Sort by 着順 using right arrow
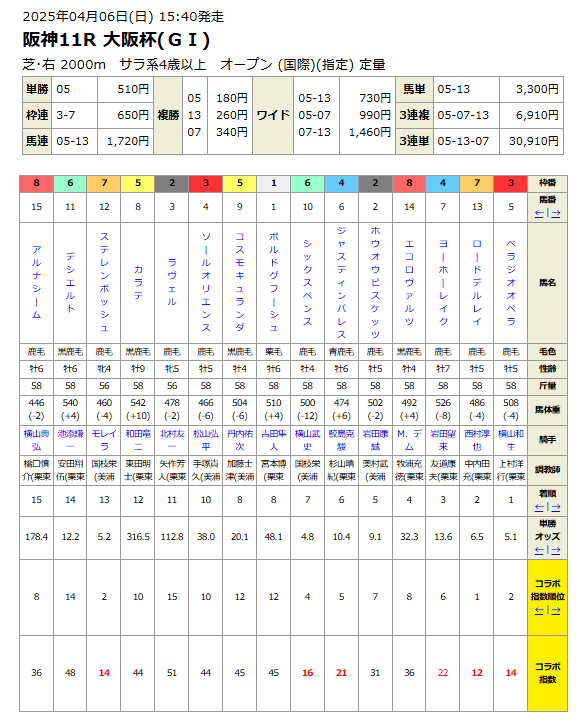Viewport: 579px width, 727px height. coord(555,508)
